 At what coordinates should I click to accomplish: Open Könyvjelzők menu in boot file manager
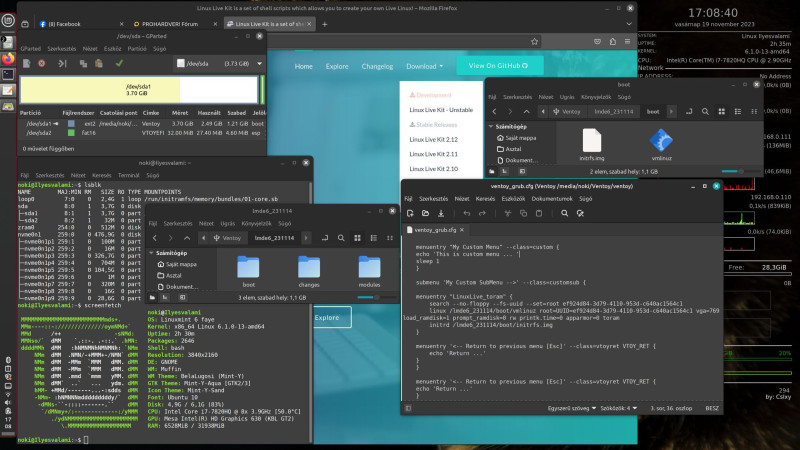coord(596,96)
